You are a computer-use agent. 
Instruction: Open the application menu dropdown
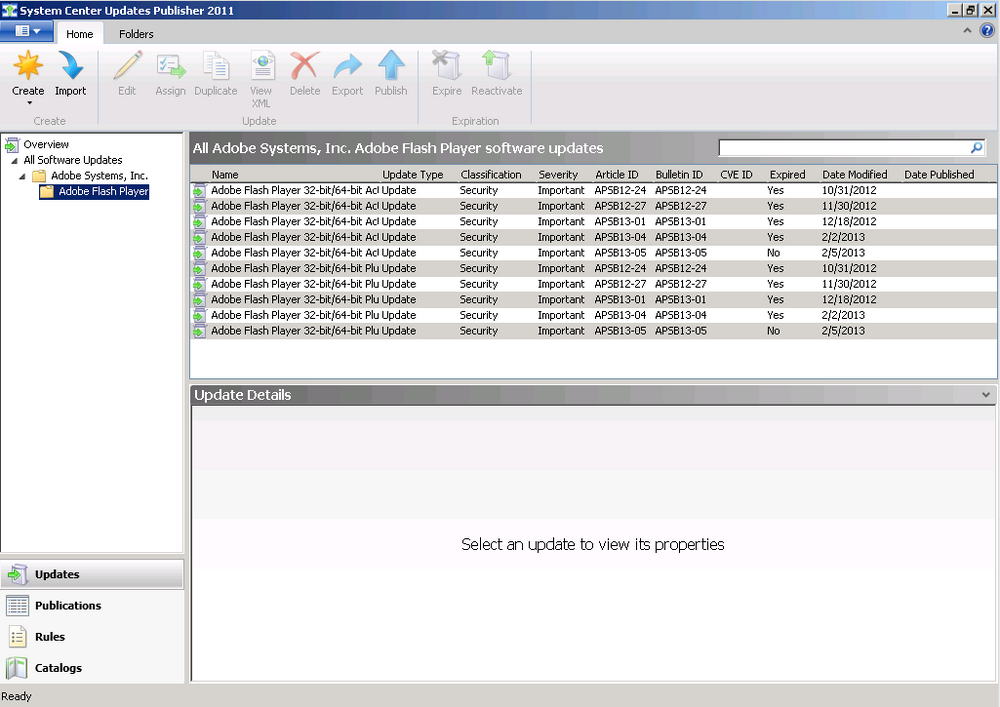27,31
